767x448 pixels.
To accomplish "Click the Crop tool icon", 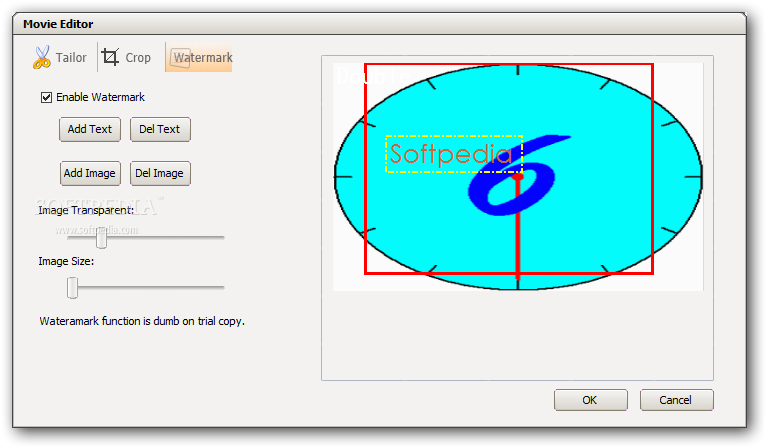I will tap(110, 57).
